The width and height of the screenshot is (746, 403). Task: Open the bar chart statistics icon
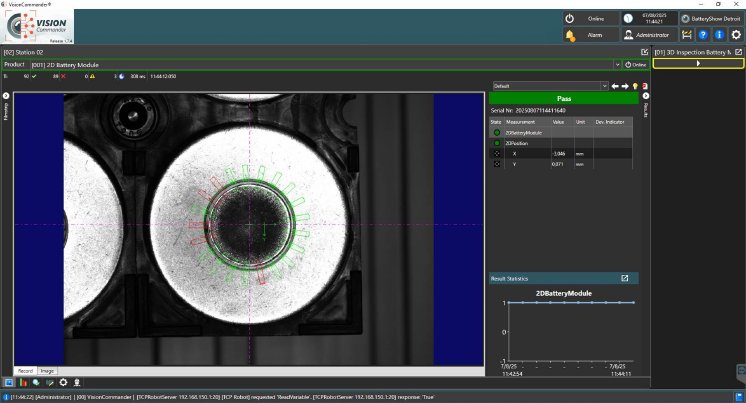[22, 382]
